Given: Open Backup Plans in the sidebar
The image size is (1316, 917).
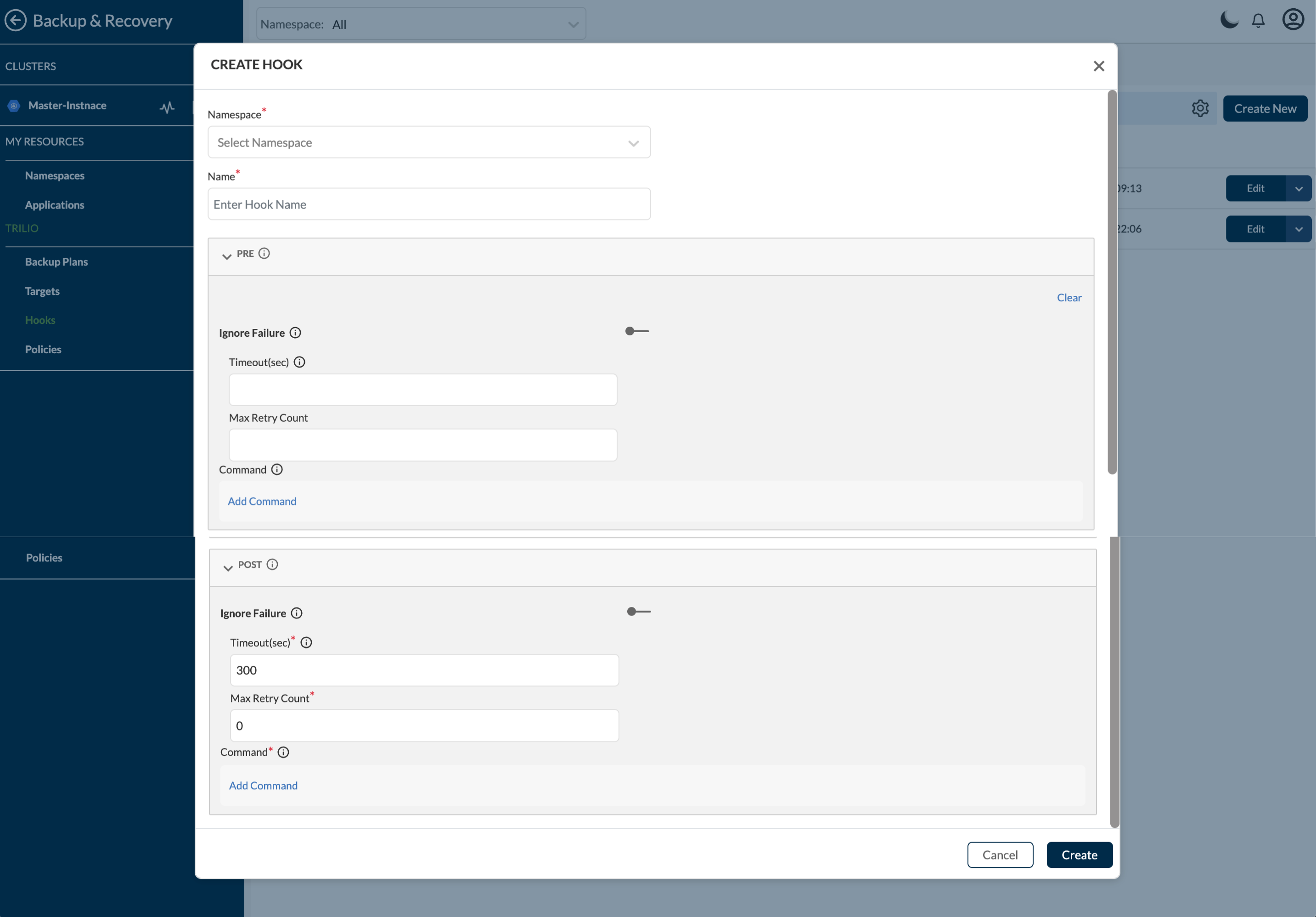Looking at the screenshot, I should tap(56, 261).
